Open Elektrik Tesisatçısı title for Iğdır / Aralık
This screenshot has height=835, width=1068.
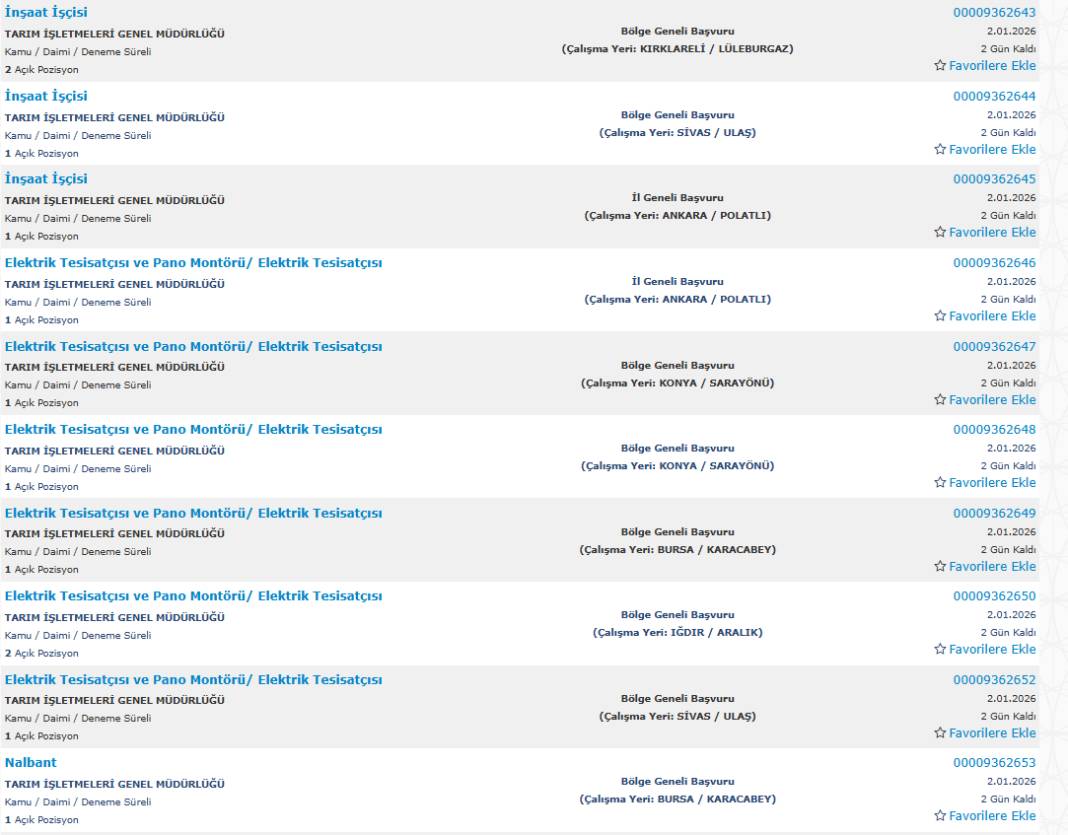tap(193, 596)
